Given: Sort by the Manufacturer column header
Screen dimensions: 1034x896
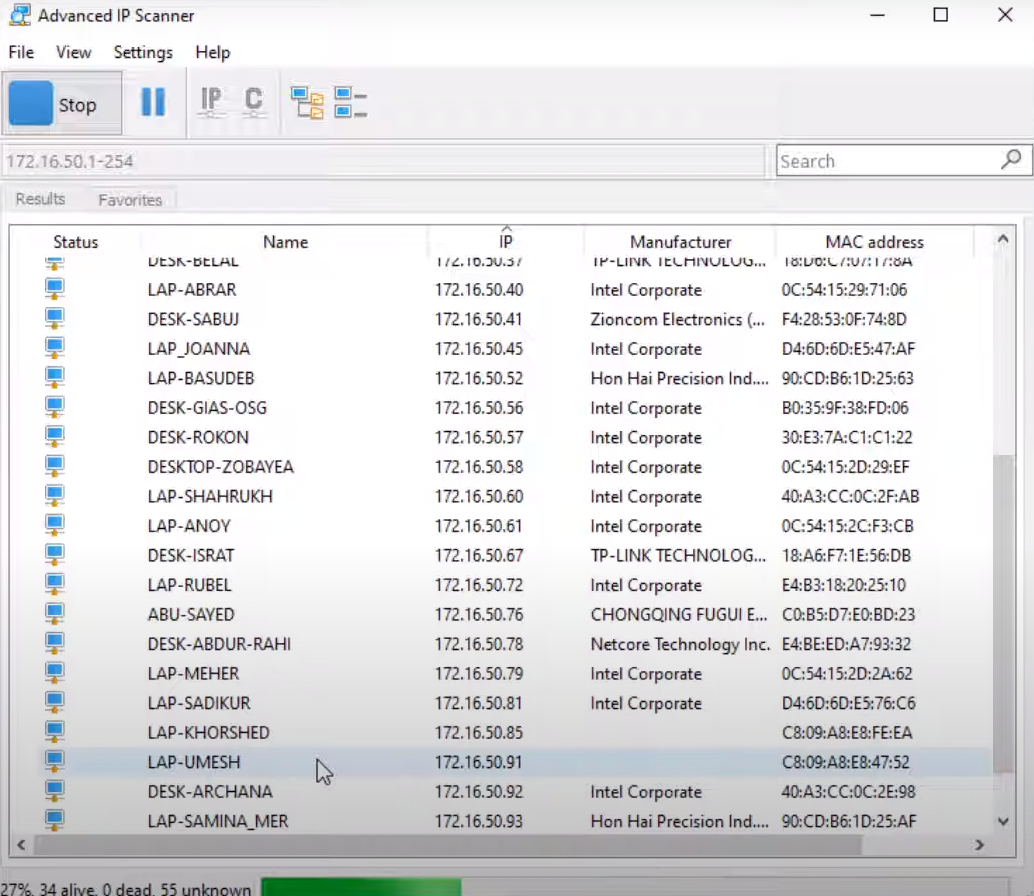Looking at the screenshot, I should (x=680, y=242).
